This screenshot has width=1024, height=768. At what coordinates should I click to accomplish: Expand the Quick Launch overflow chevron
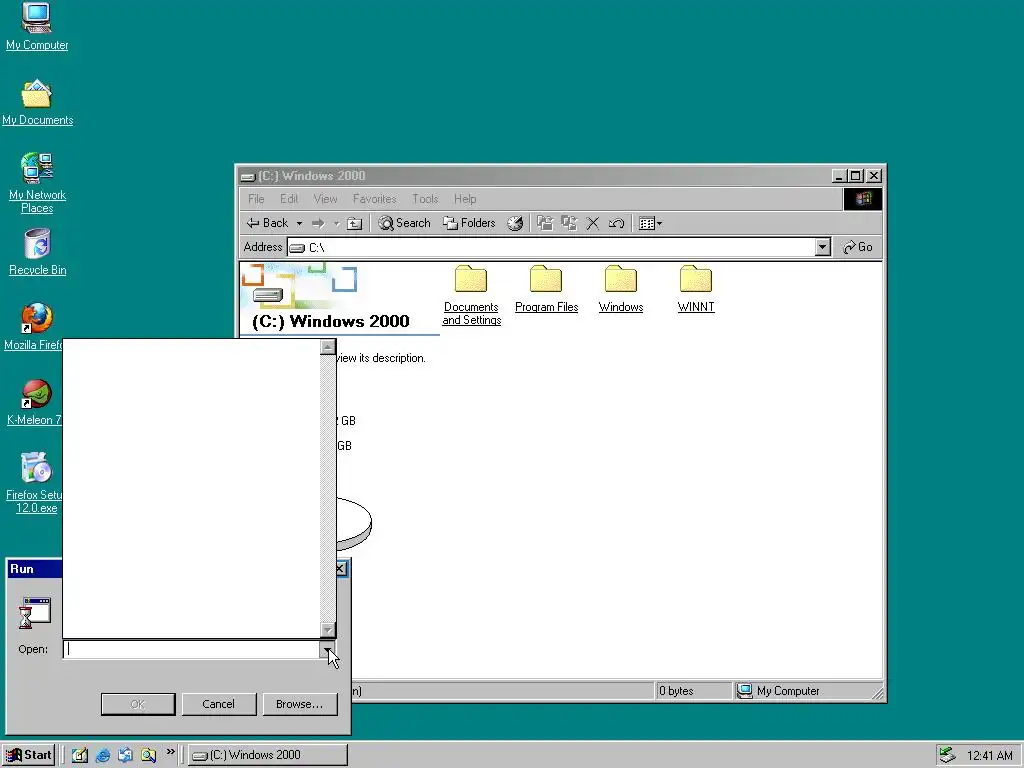(170, 752)
